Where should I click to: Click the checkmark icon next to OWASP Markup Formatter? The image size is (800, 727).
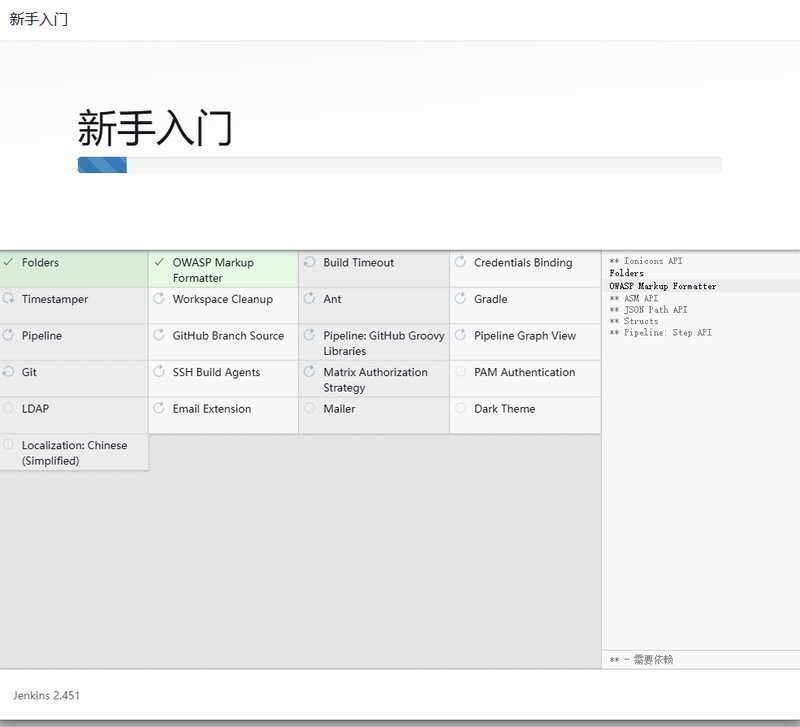[x=159, y=262]
